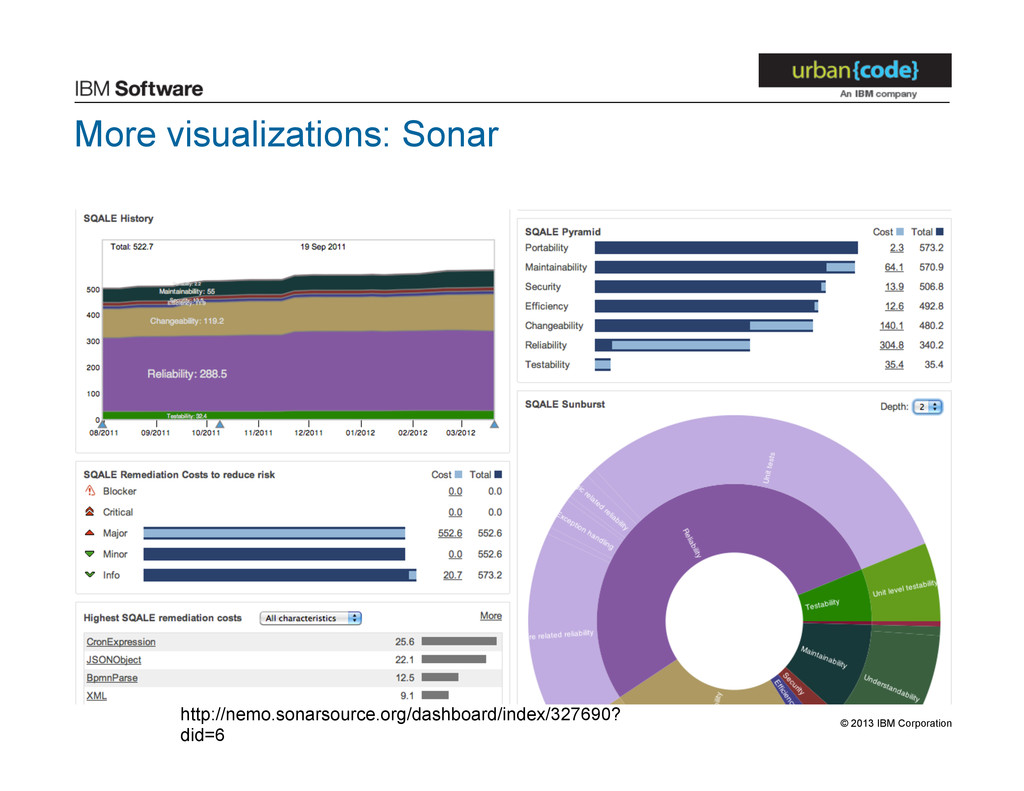Click Info remediation cost 20.7 link
The height and width of the screenshot is (791, 1024).
(x=453, y=575)
